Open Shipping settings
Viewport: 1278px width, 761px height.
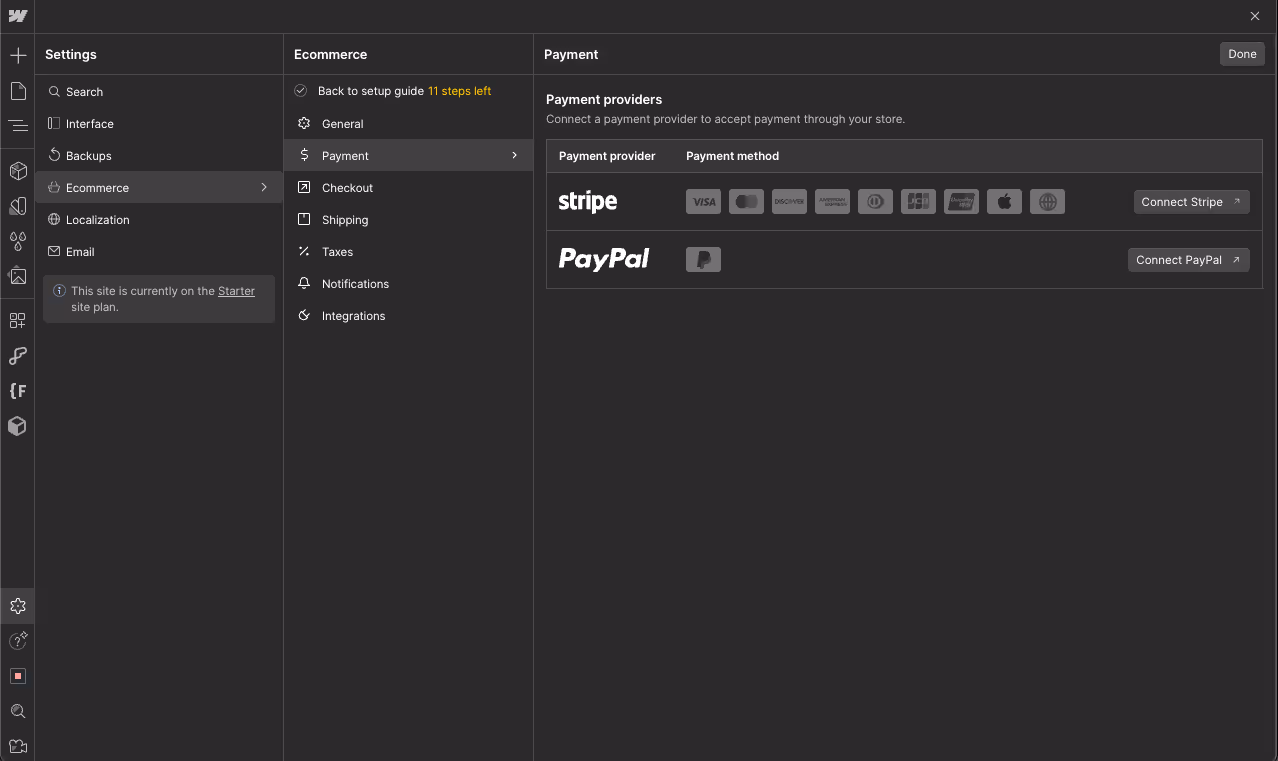point(408,220)
